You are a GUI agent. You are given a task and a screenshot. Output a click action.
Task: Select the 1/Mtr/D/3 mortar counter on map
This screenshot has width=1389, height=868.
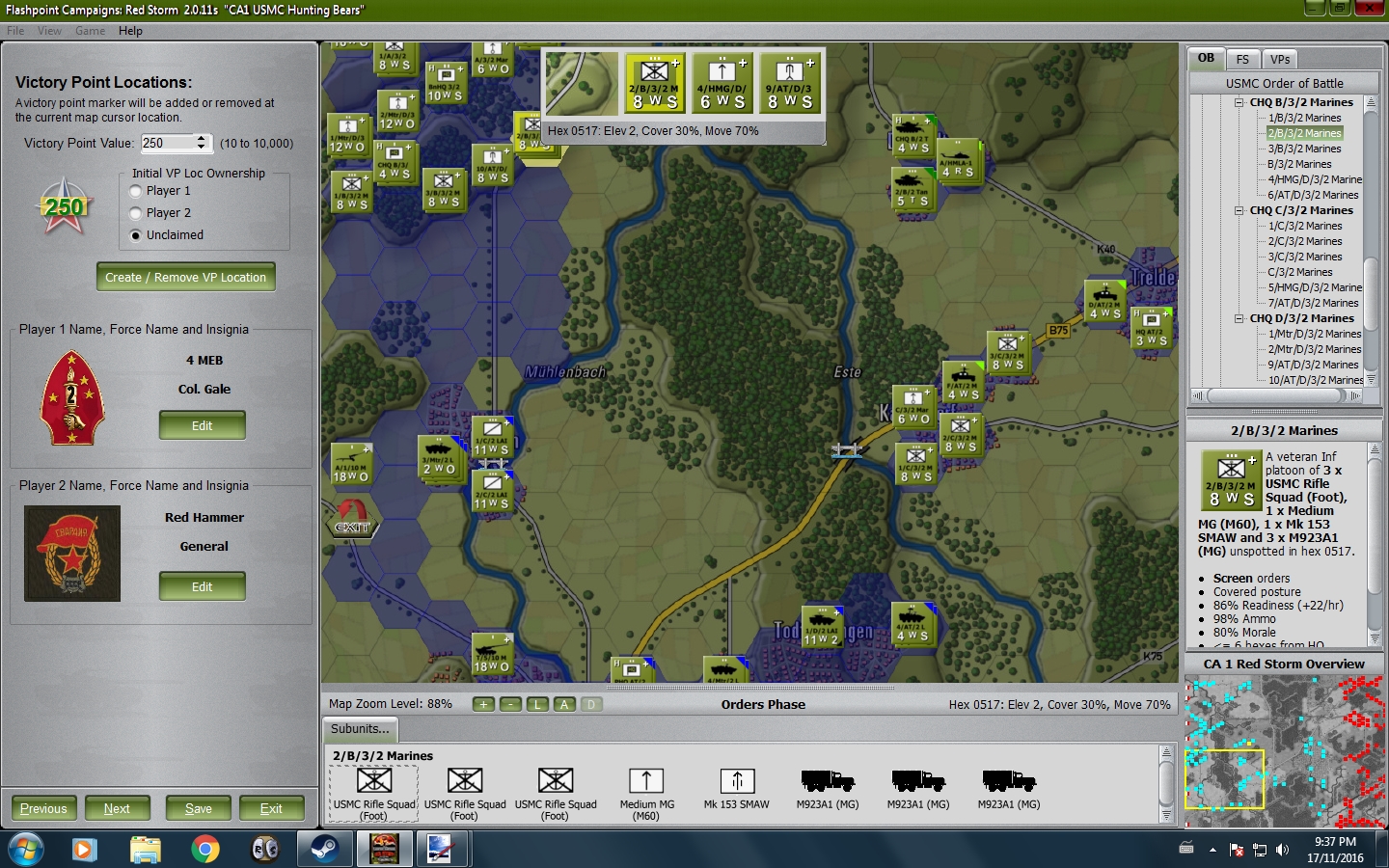click(x=346, y=134)
